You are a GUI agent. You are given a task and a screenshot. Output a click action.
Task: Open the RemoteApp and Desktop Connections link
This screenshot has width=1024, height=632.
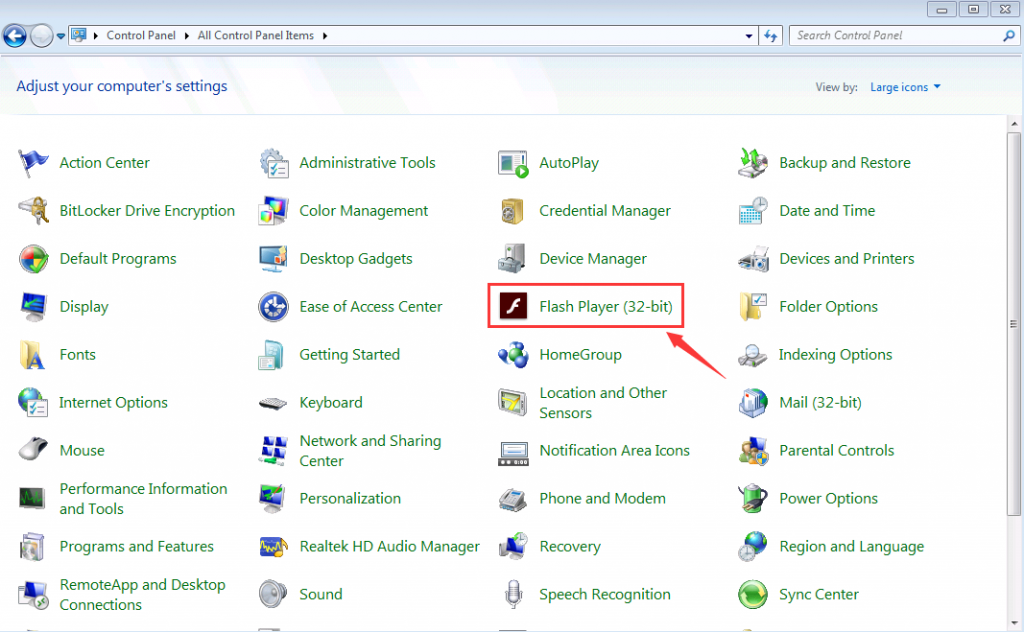coord(142,594)
